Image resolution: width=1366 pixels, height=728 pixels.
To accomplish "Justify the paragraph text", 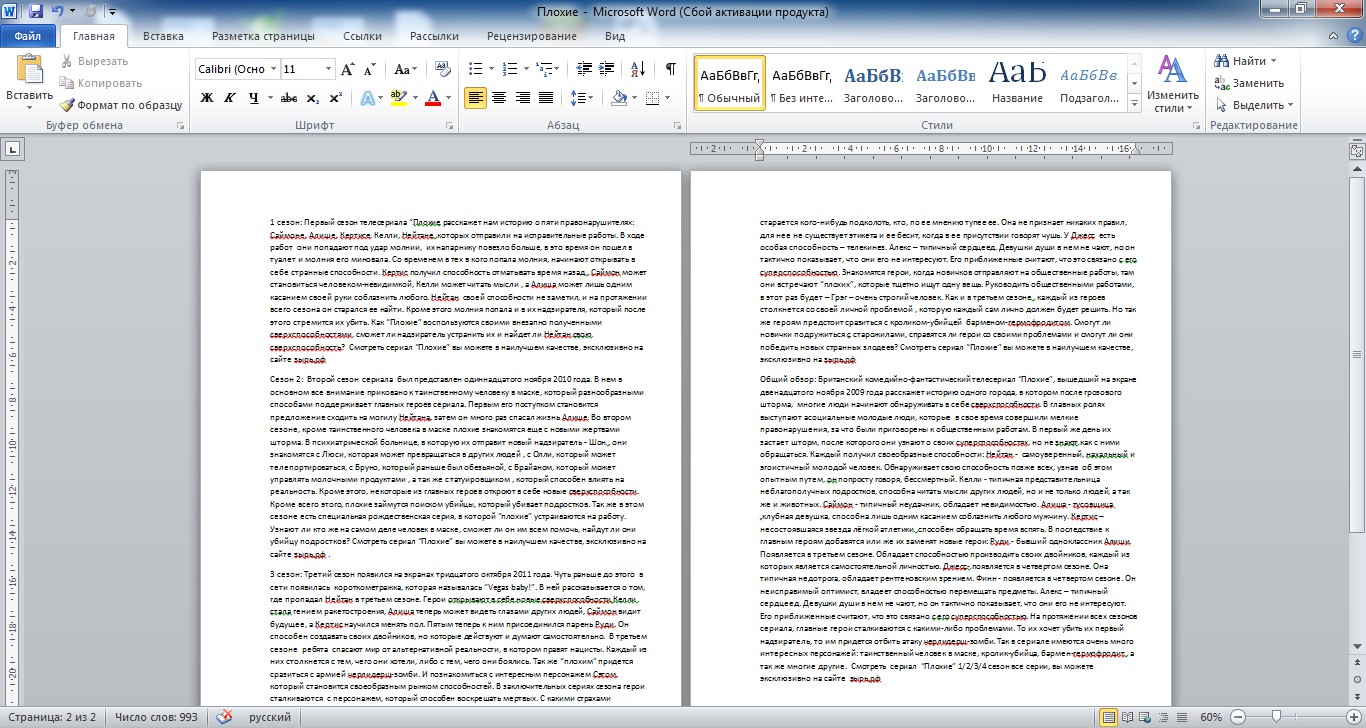I will point(544,97).
